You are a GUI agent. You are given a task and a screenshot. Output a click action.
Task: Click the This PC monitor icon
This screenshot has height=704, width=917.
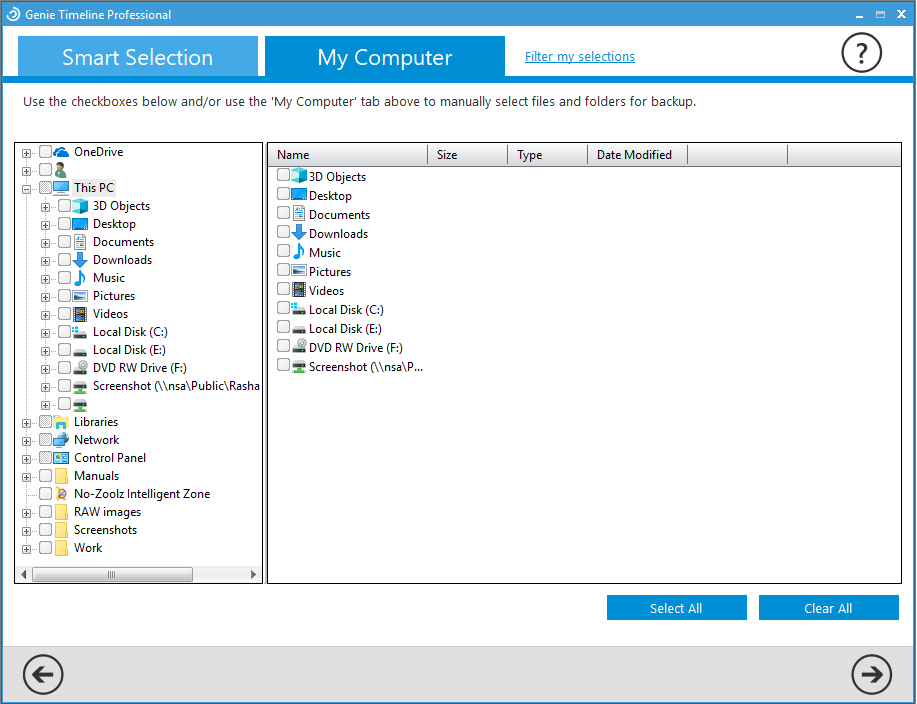[x=61, y=188]
